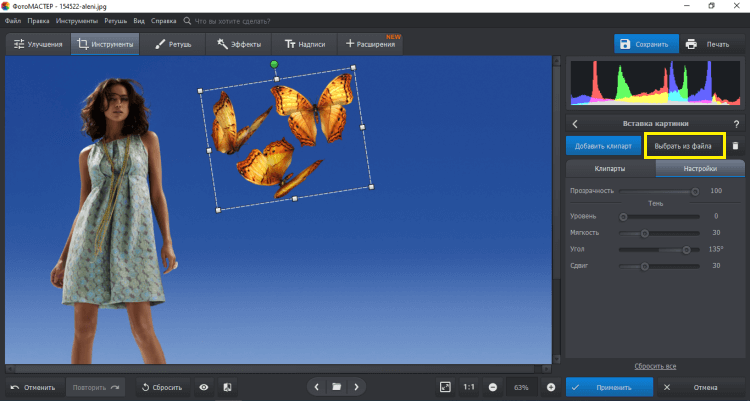Adjust the Мягкость slider

pyautogui.click(x=659, y=233)
